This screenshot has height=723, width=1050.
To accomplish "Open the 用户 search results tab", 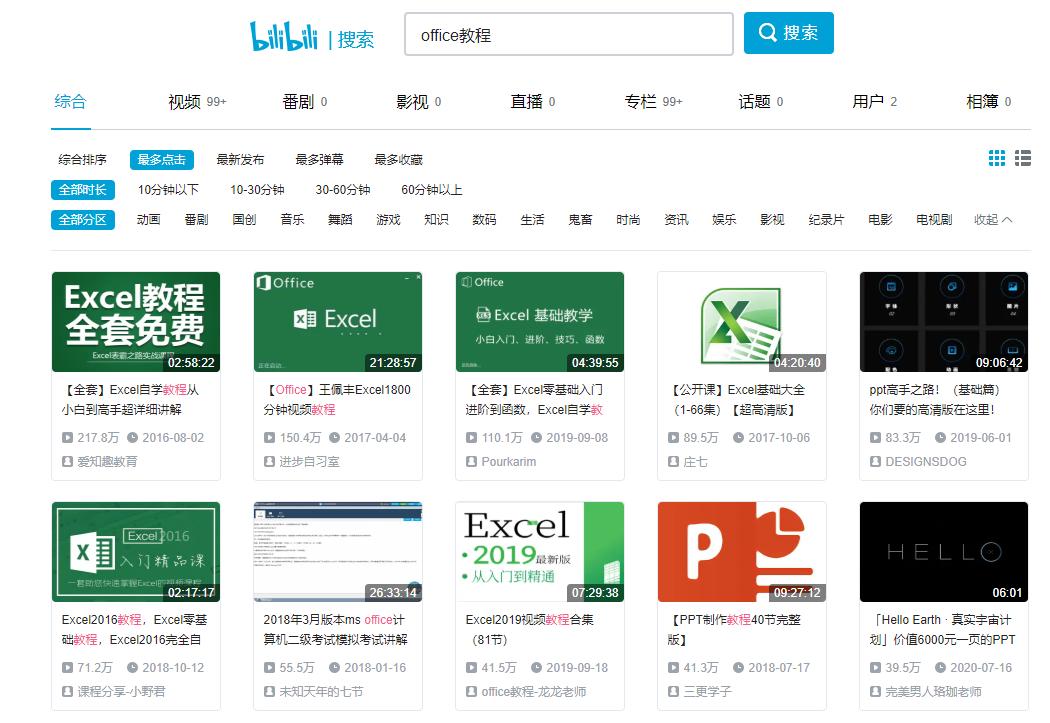I will (x=867, y=101).
